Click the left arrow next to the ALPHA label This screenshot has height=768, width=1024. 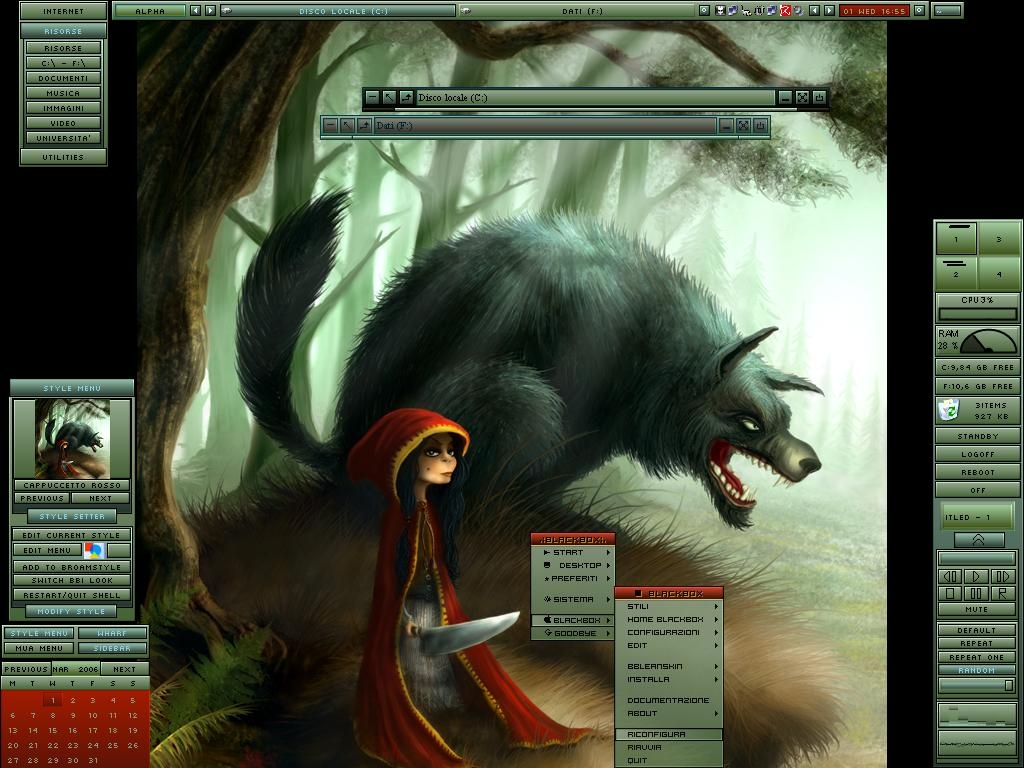[195, 10]
